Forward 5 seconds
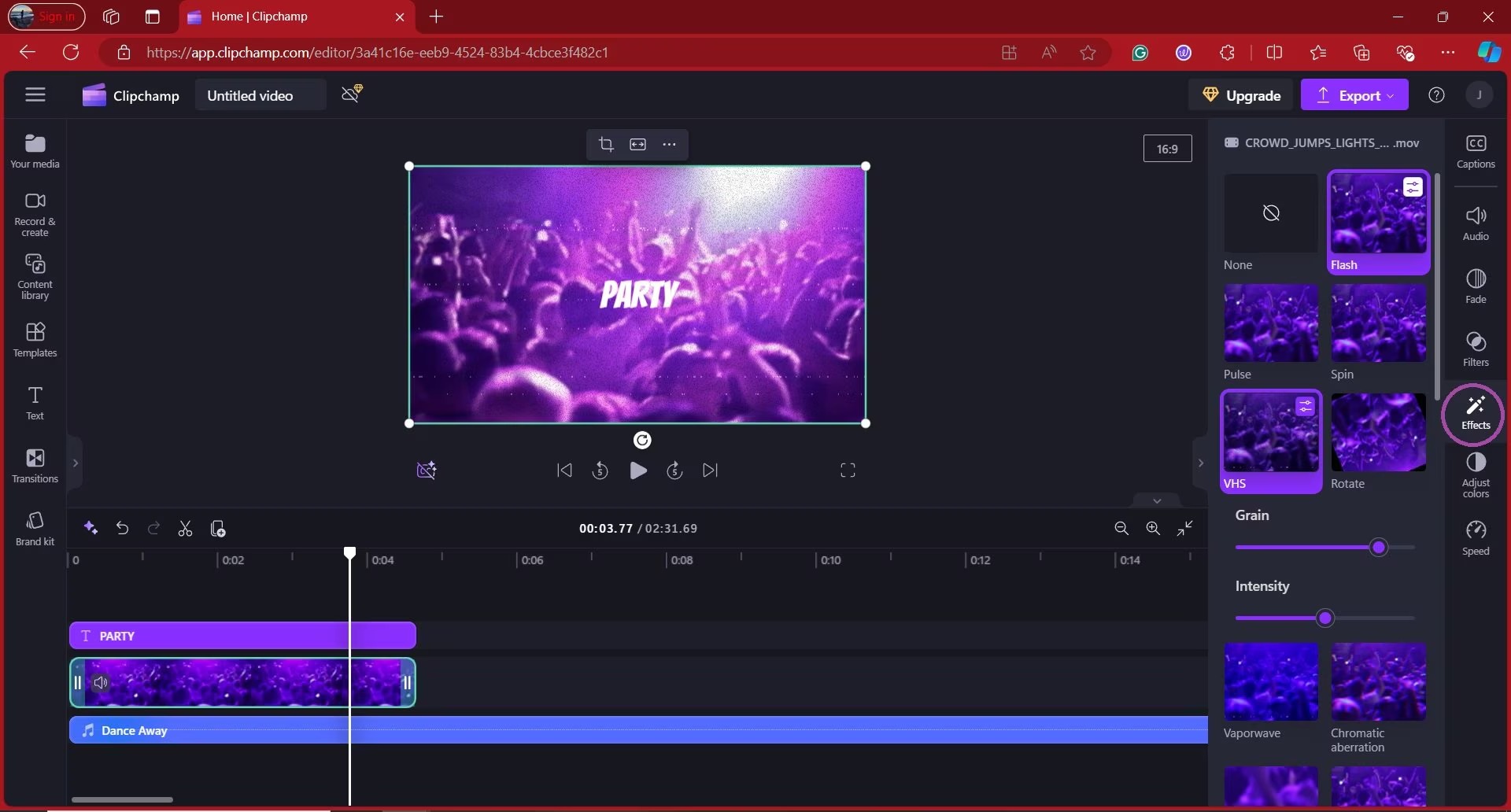Screen dimensions: 1511x812 click(674, 471)
